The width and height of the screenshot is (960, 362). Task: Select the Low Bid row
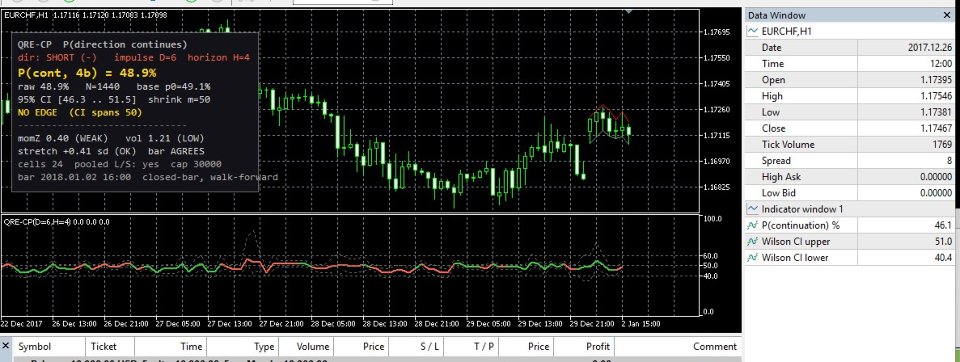[849, 193]
